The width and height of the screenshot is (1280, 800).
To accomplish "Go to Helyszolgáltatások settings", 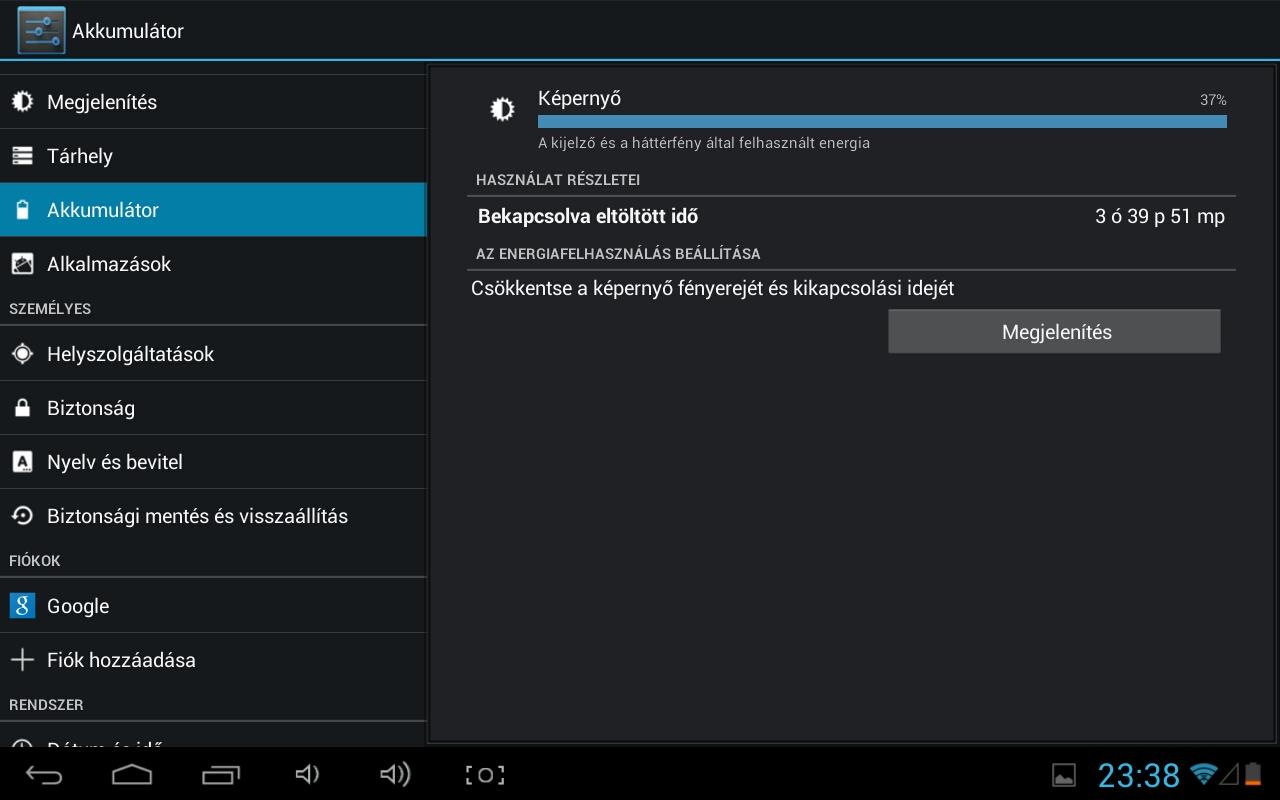I will (x=130, y=354).
